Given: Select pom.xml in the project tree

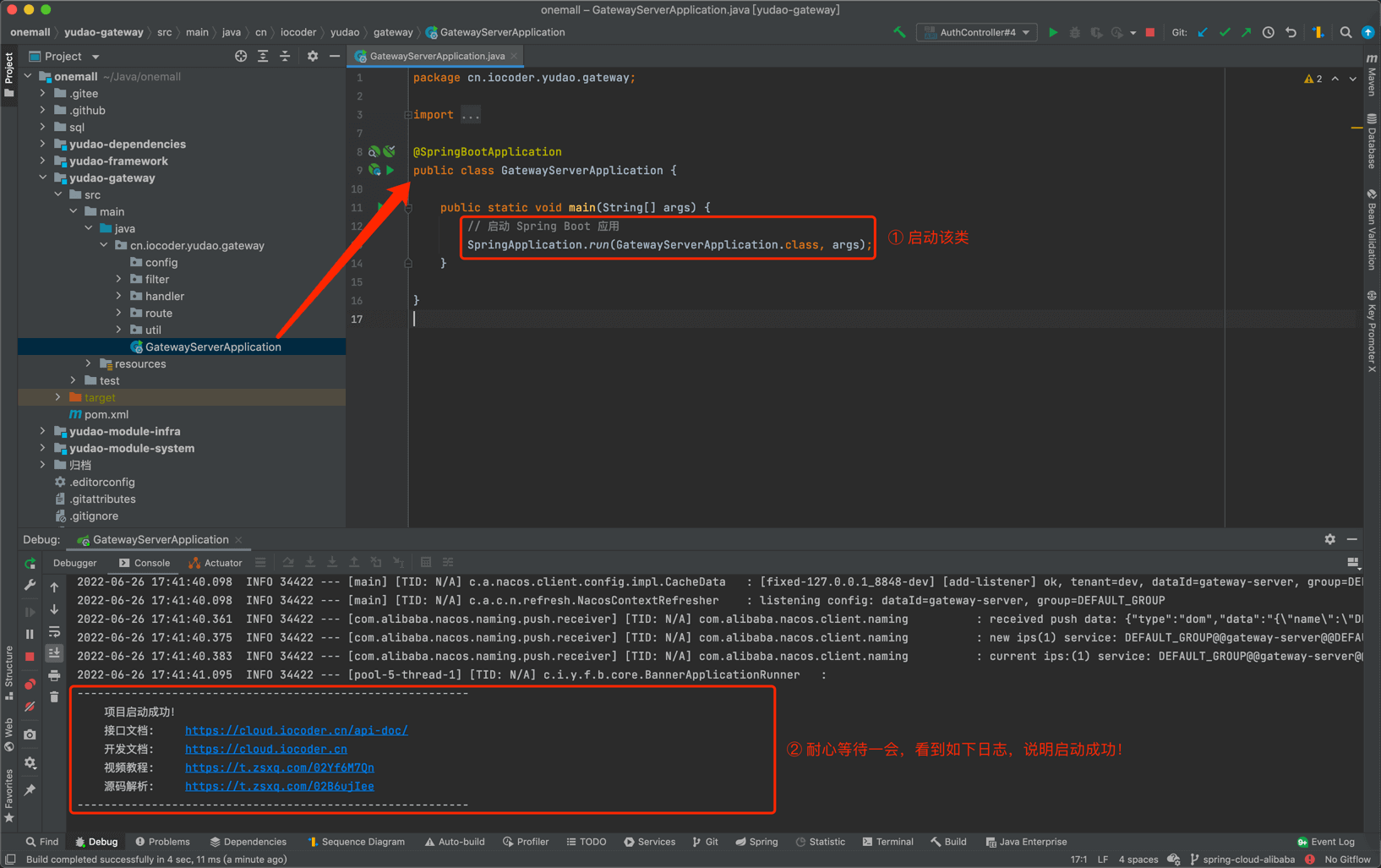Looking at the screenshot, I should click(106, 414).
